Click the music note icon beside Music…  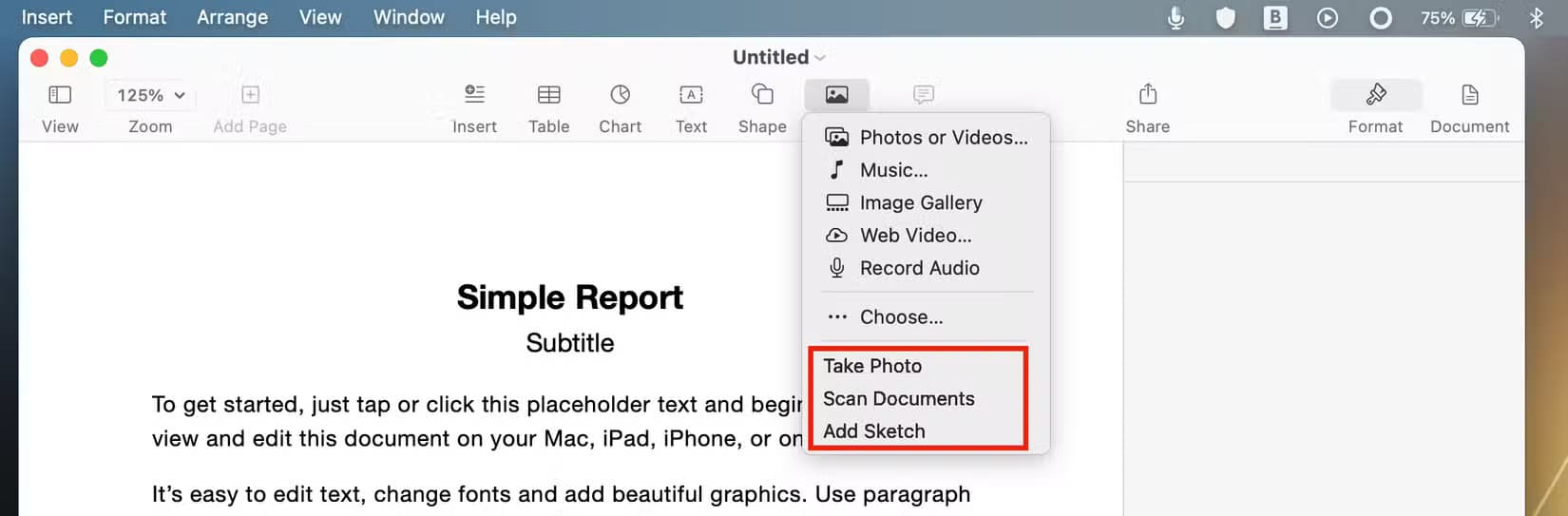coord(837,170)
